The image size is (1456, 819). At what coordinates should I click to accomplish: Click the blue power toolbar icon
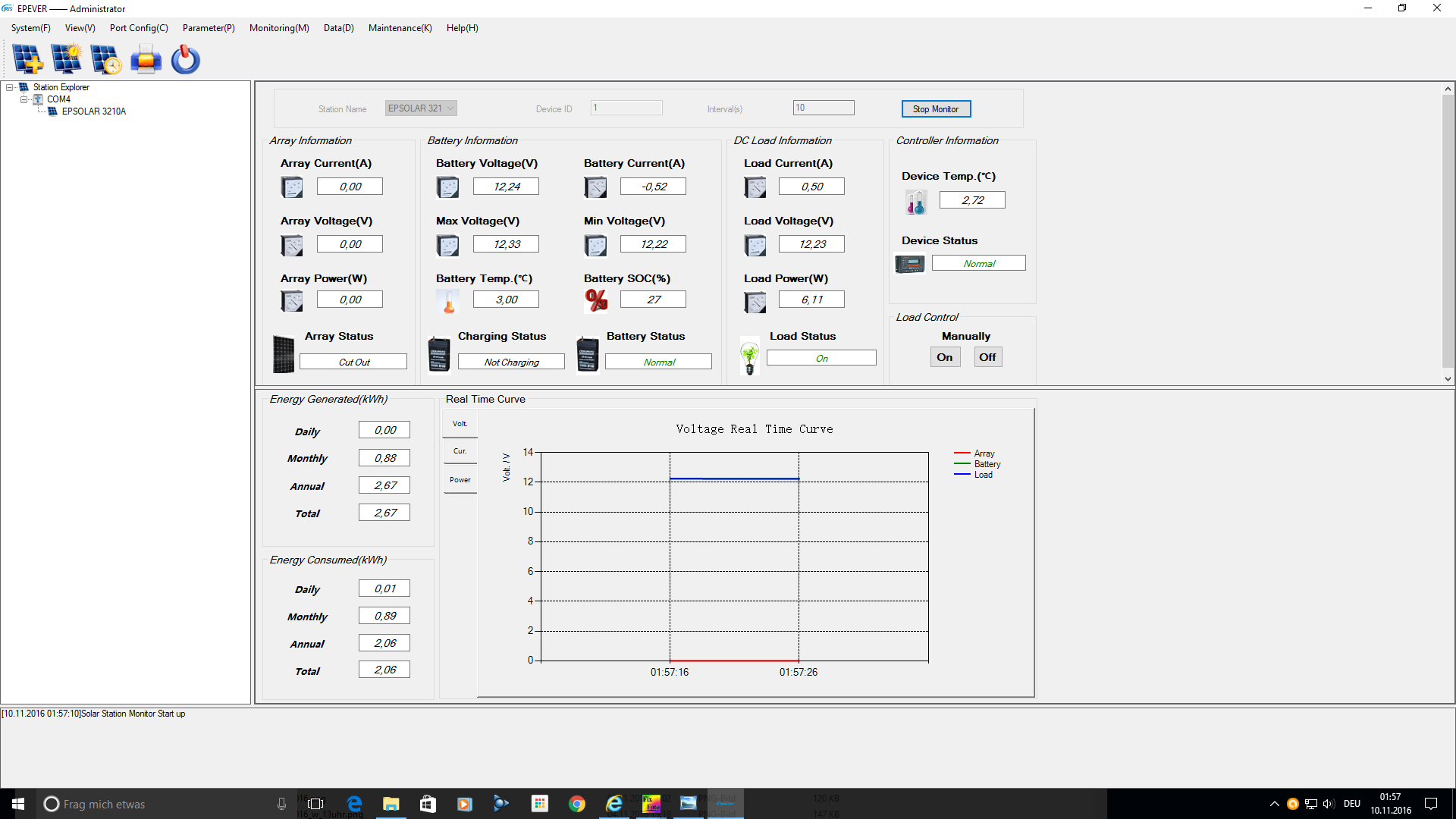(x=185, y=59)
